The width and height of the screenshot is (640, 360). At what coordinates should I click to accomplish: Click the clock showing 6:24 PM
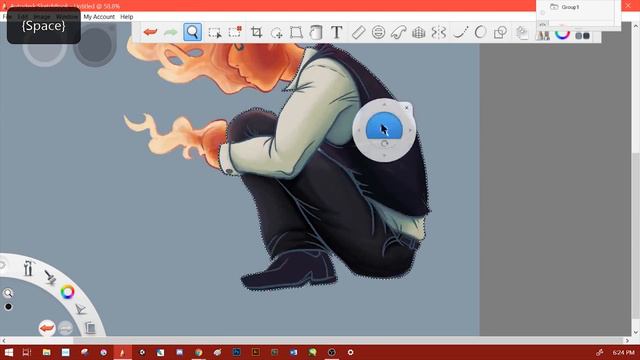[624, 352]
